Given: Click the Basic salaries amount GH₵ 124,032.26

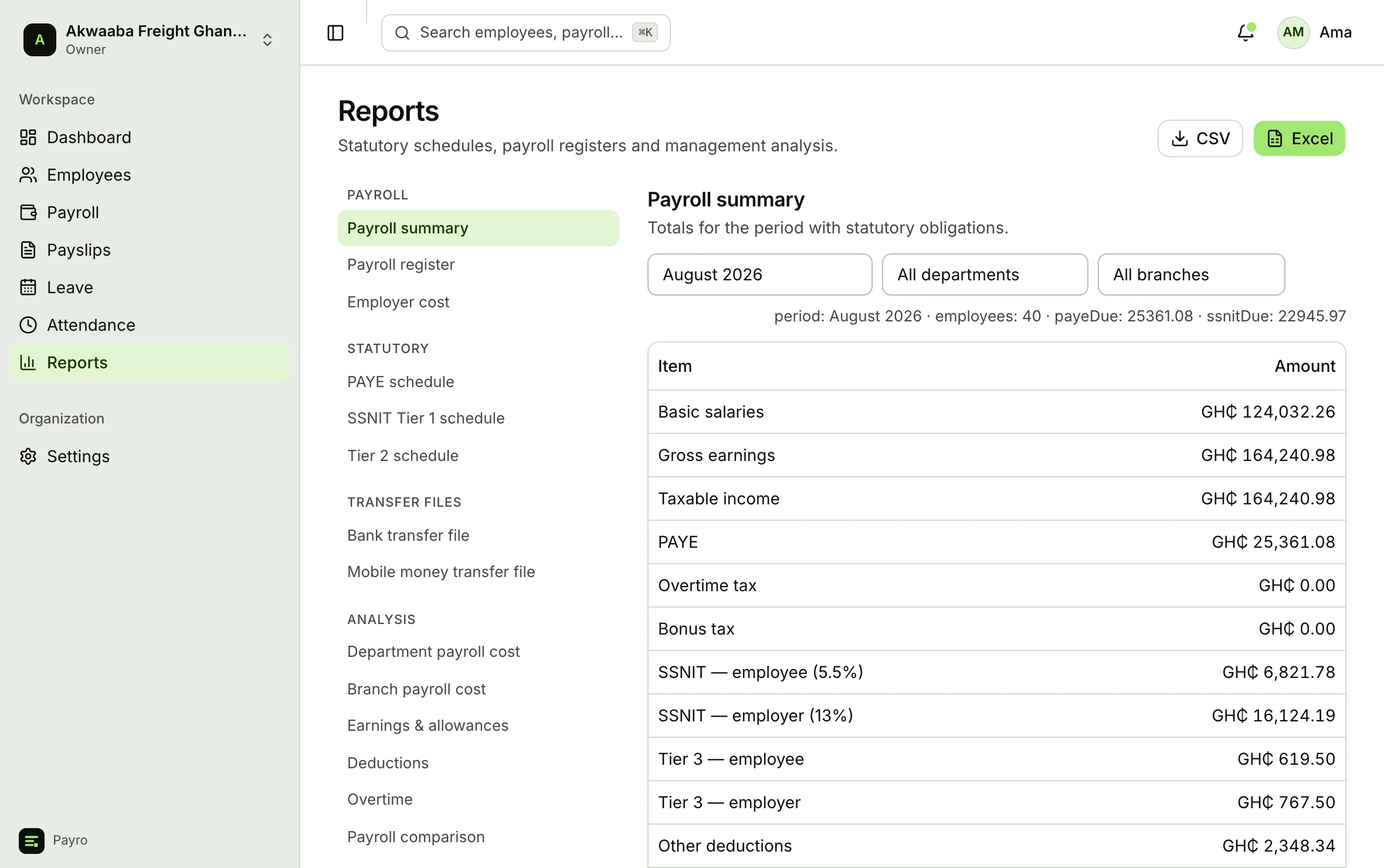Looking at the screenshot, I should (x=1268, y=412).
